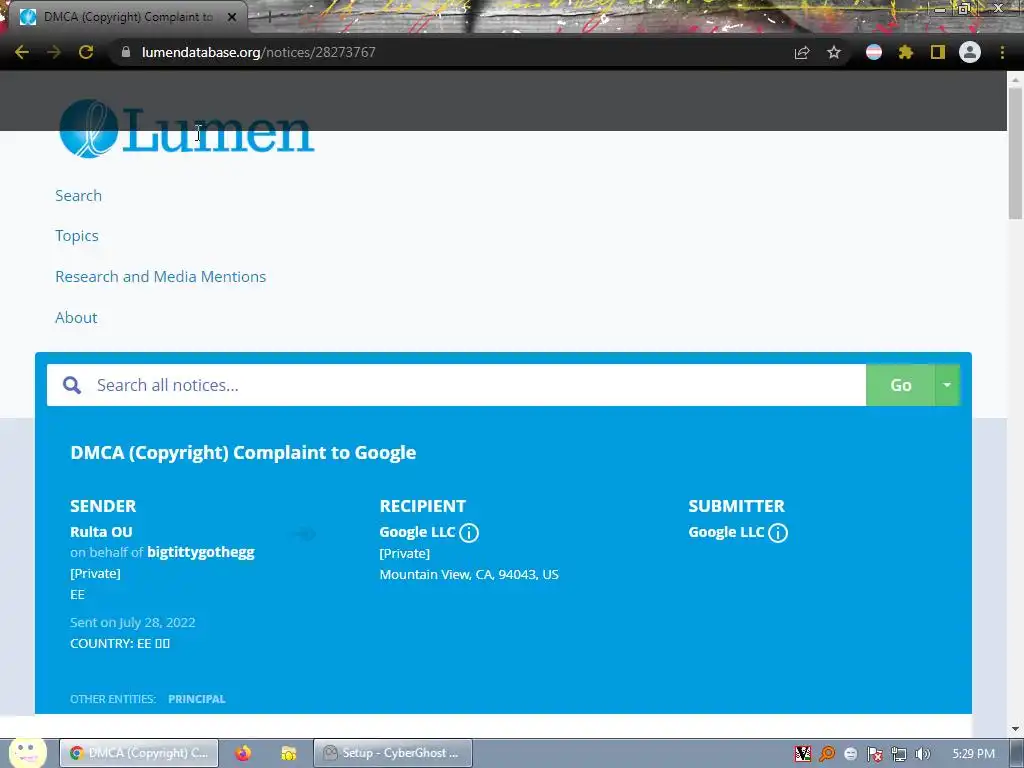This screenshot has height=768, width=1024.
Task: Show info icon beside Submitter Google LLC
Action: [x=778, y=533]
